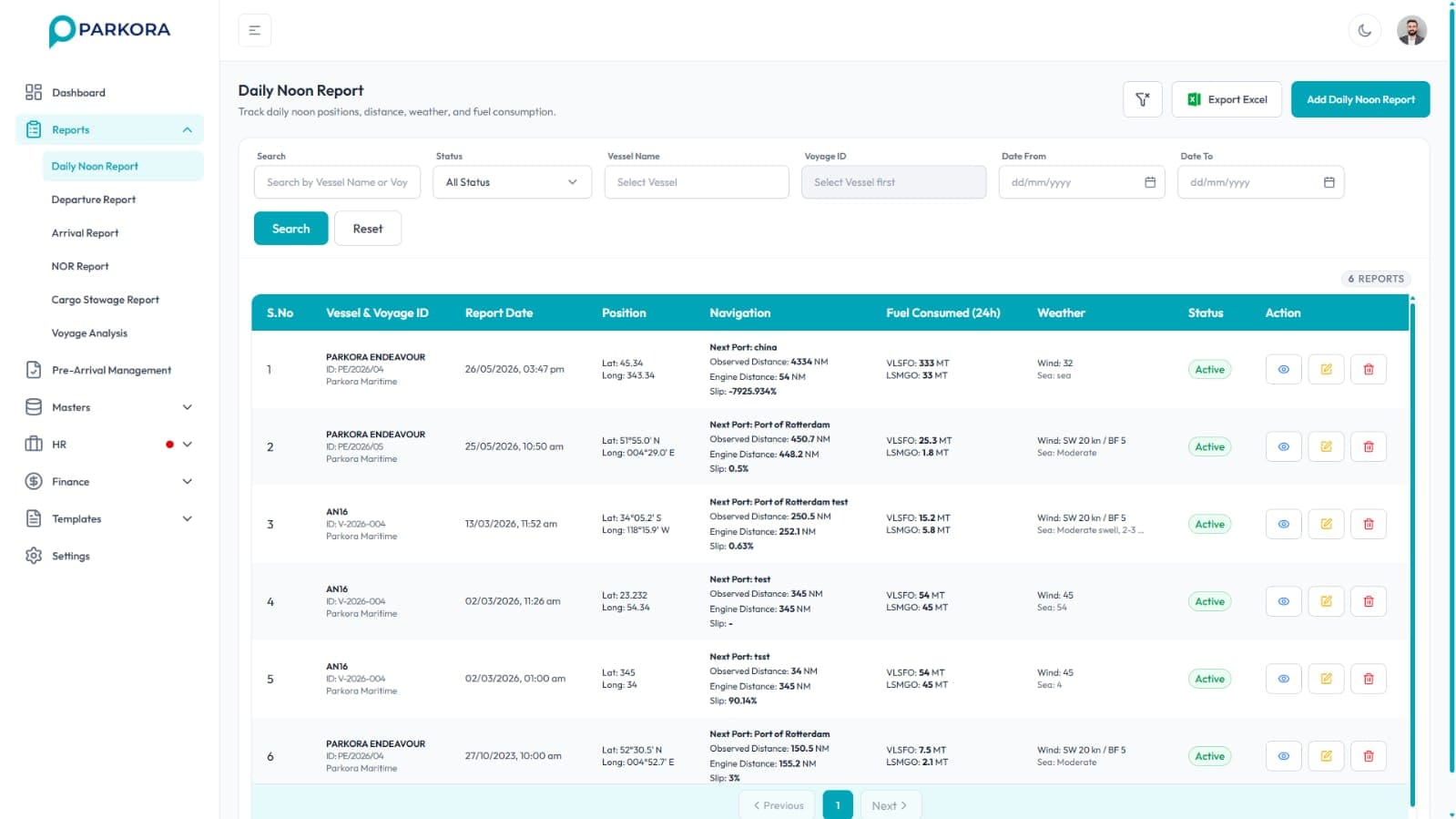Viewport: 1456px width, 819px height.
Task: Delete report row 6 trash icon
Action: coord(1368,756)
